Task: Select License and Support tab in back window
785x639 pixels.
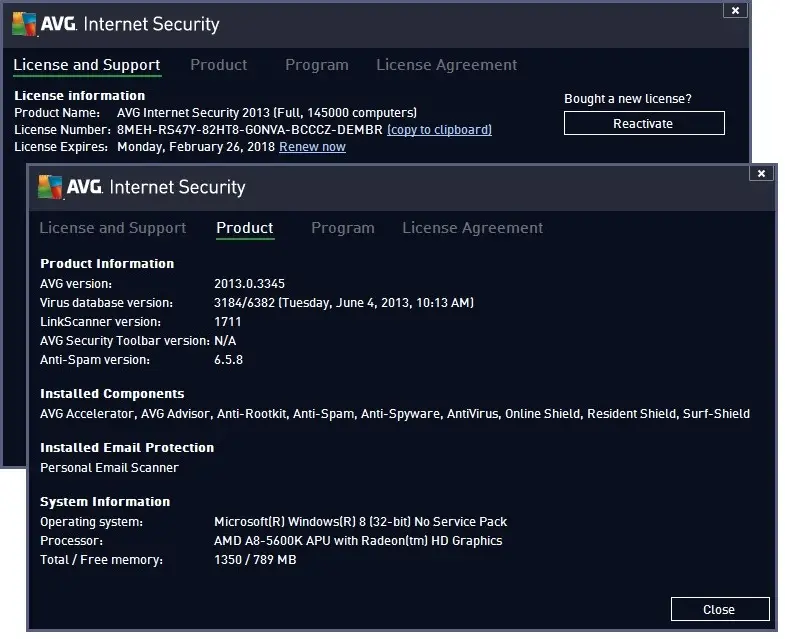Action: click(87, 65)
